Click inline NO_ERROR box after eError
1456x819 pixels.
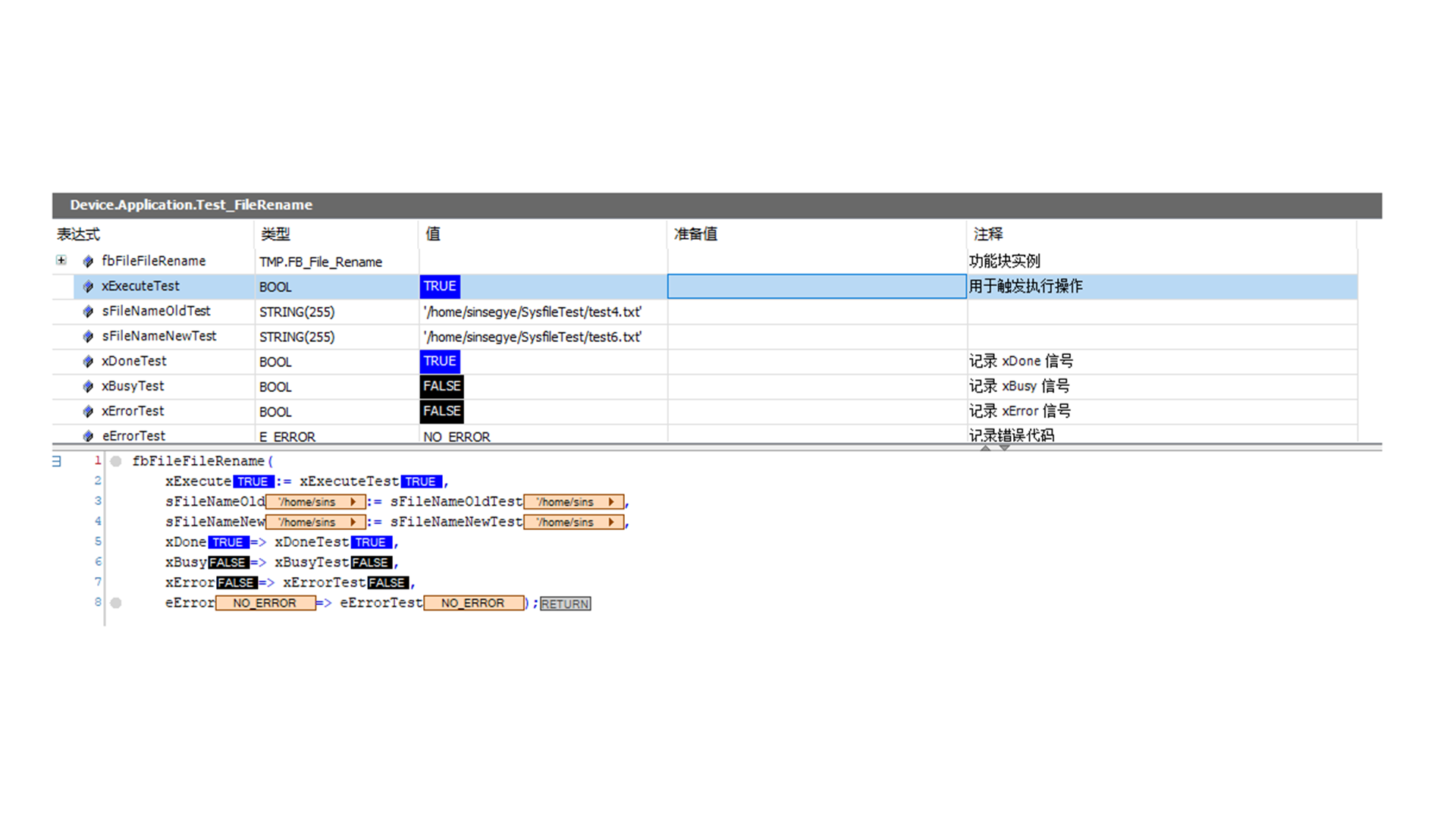point(265,603)
